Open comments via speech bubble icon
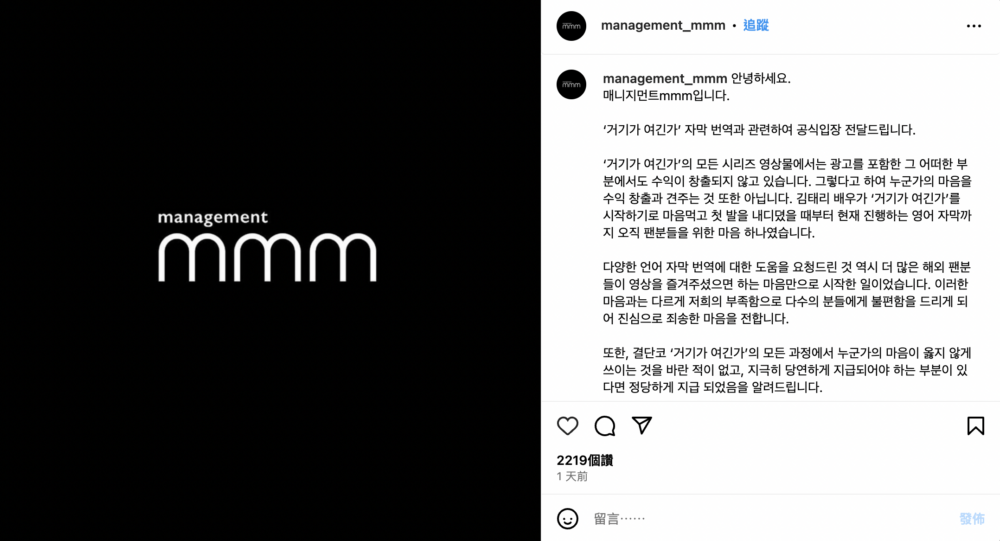The height and width of the screenshot is (541, 1000). point(605,426)
